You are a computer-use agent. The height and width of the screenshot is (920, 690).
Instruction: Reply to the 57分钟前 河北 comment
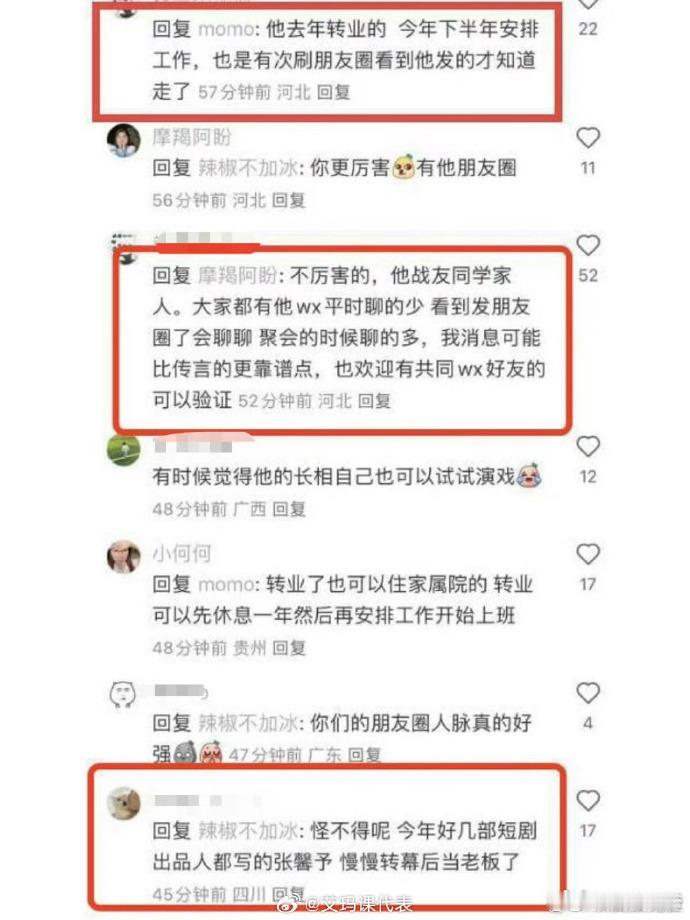tap(333, 92)
